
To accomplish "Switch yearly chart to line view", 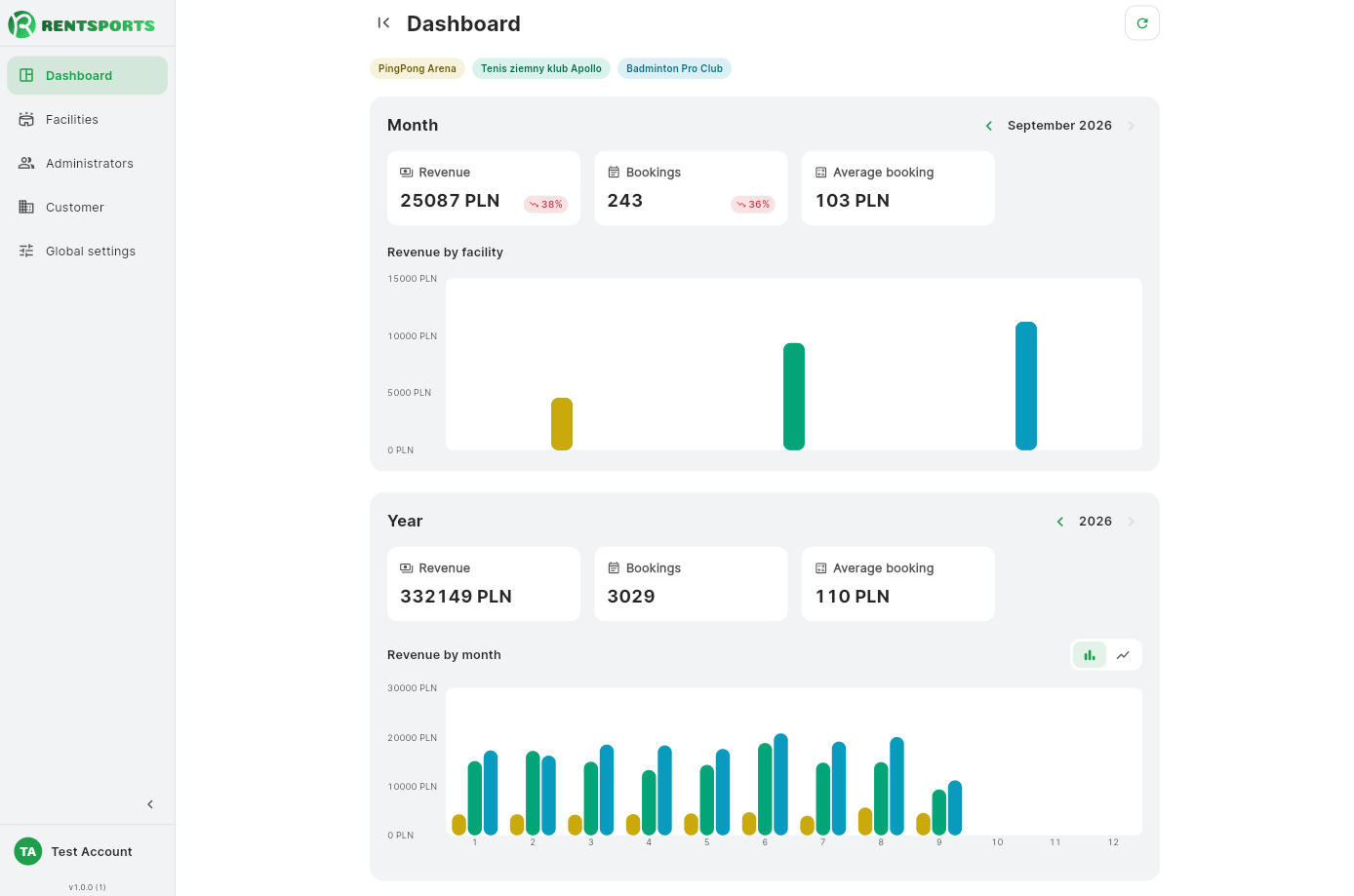I will (1123, 655).
